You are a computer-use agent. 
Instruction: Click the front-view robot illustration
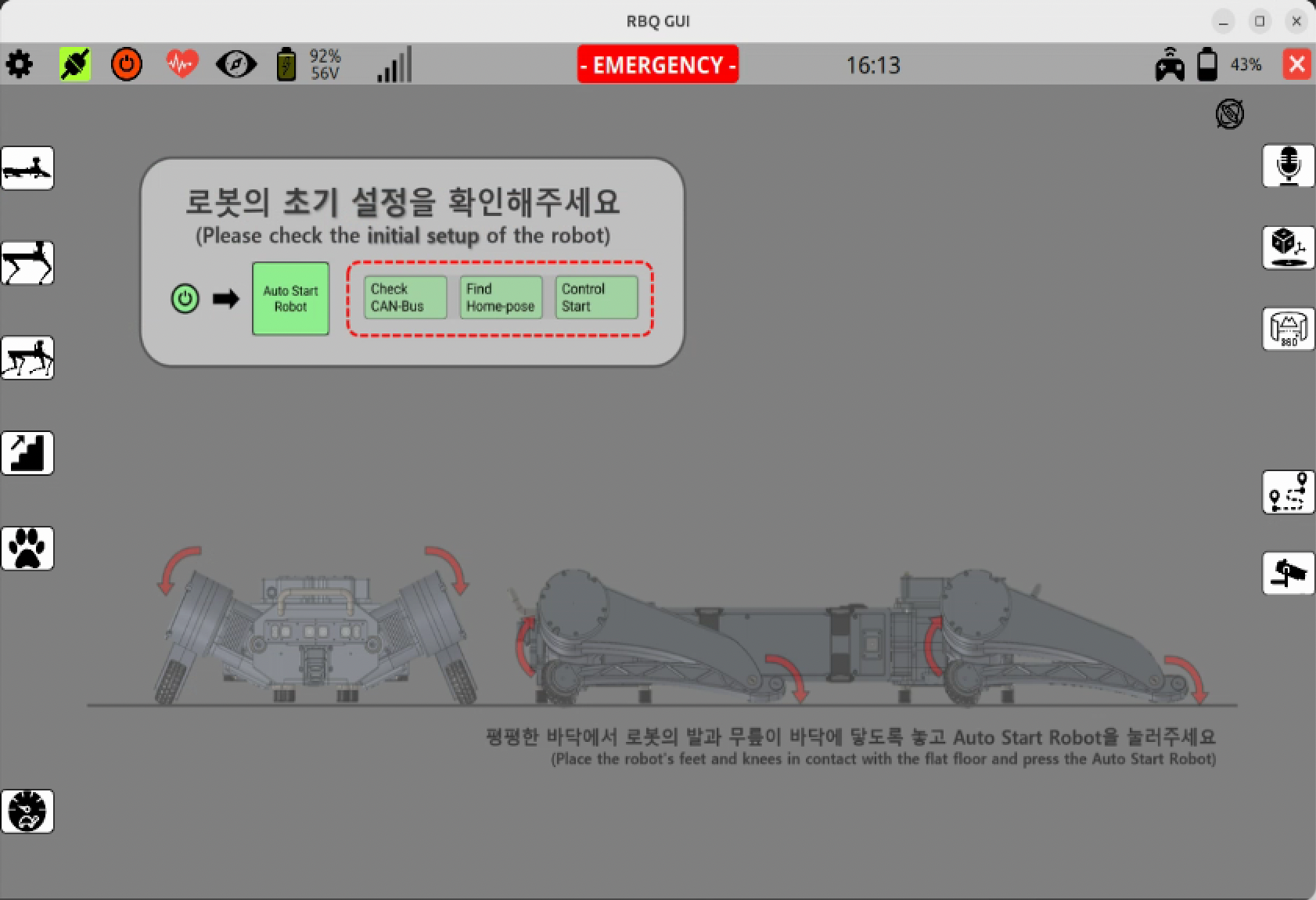click(316, 626)
